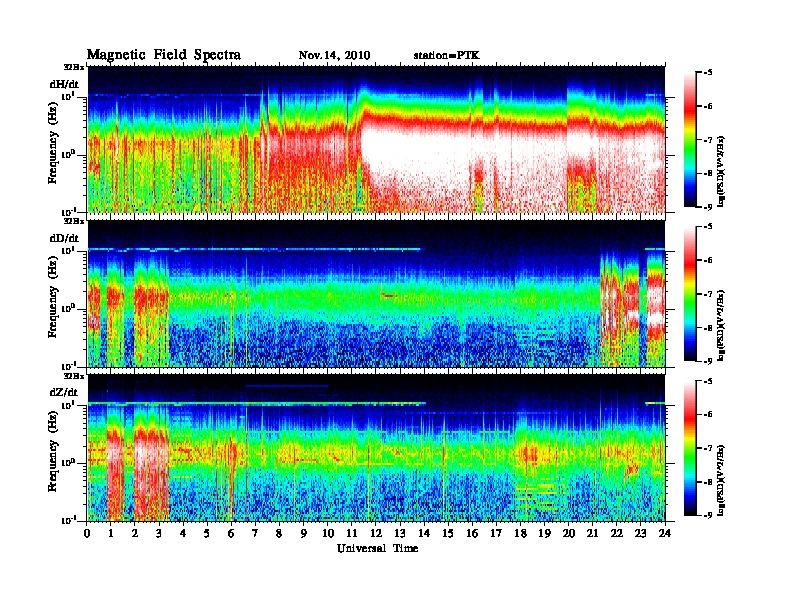792x612 pixels.
Task: Click inside the dH/dt spectrogram plot
Action: pyautogui.click(x=376, y=139)
